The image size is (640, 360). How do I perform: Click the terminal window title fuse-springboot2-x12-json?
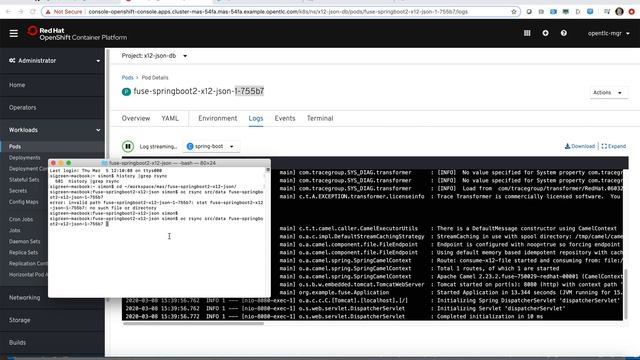pyautogui.click(x=162, y=163)
